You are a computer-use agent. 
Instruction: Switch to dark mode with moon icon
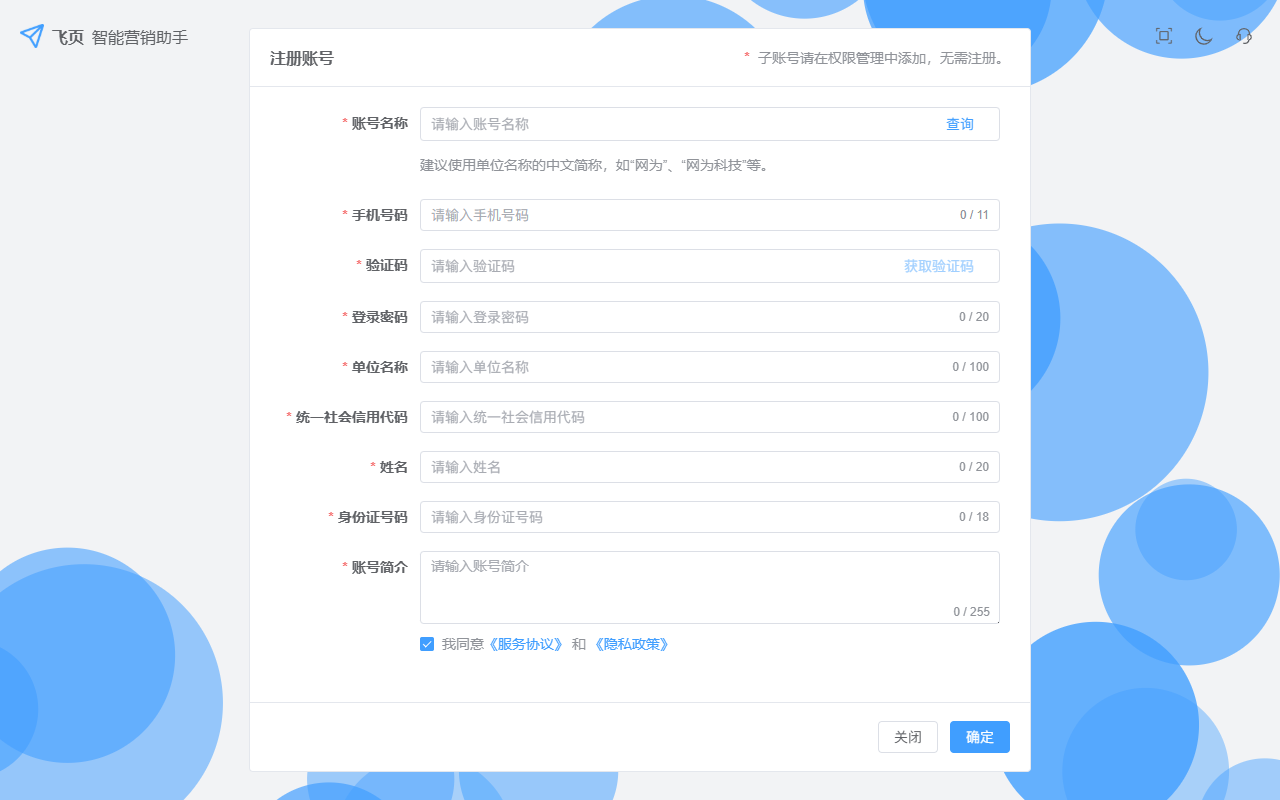(1203, 36)
